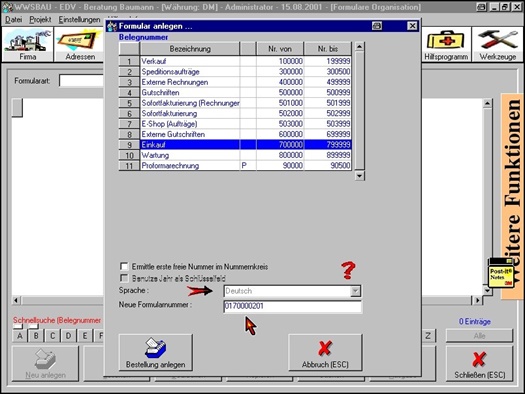This screenshot has height=394, width=525.
Task: Click the Nr. bis column header
Action: [x=328, y=49]
